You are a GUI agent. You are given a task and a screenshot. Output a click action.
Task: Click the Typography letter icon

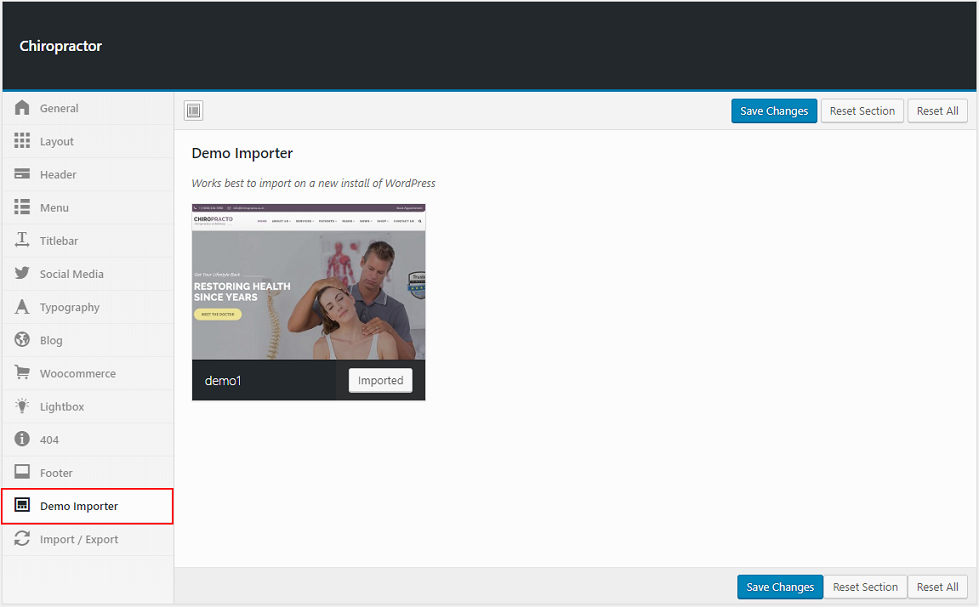click(x=22, y=307)
